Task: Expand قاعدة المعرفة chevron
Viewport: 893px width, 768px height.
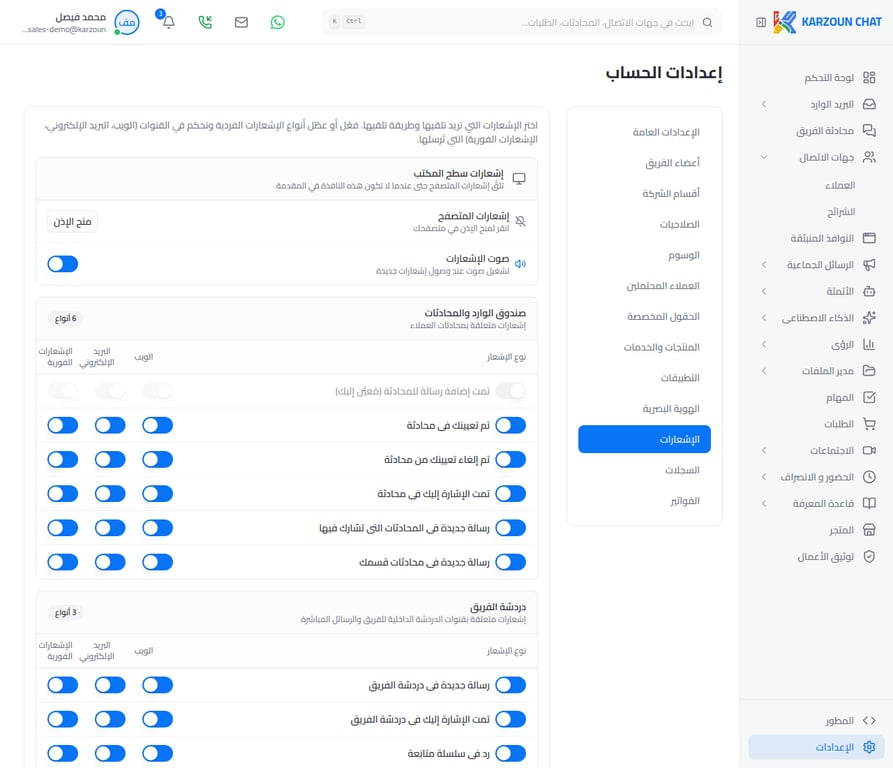Action: 764,503
